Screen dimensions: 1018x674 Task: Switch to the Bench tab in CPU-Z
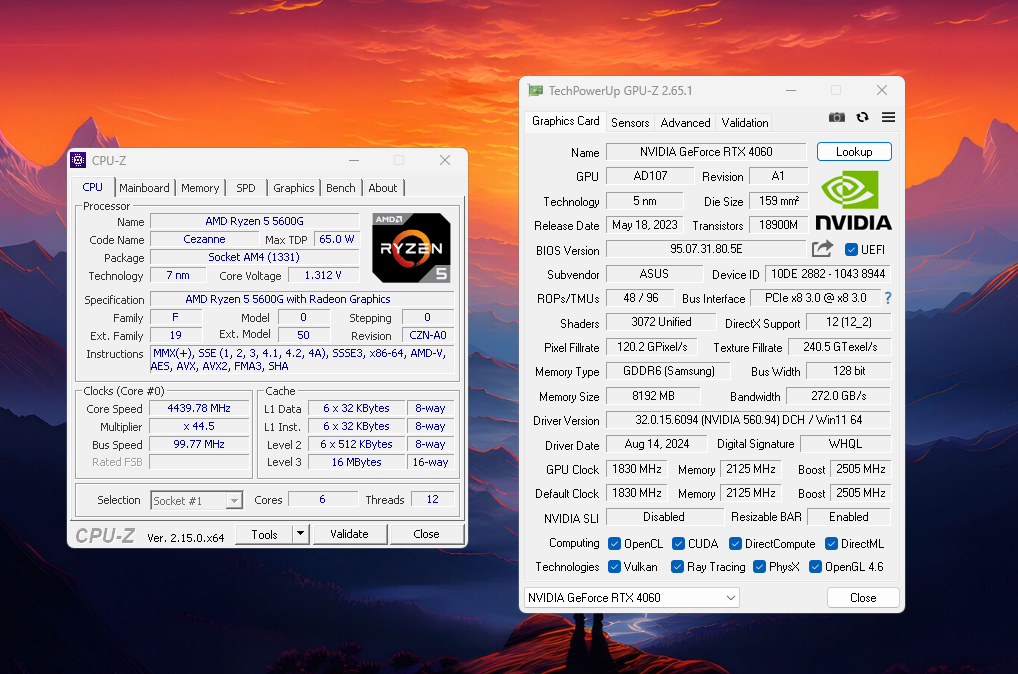click(x=341, y=188)
